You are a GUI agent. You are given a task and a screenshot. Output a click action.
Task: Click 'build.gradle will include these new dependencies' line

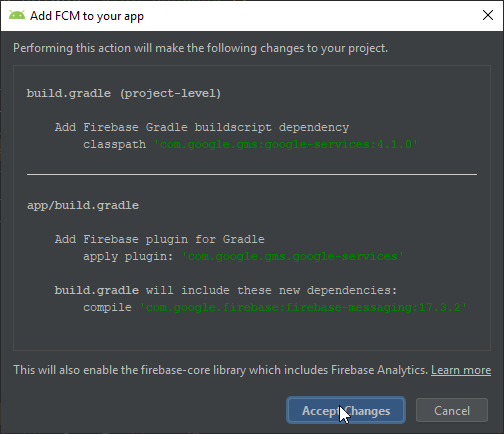point(226,290)
